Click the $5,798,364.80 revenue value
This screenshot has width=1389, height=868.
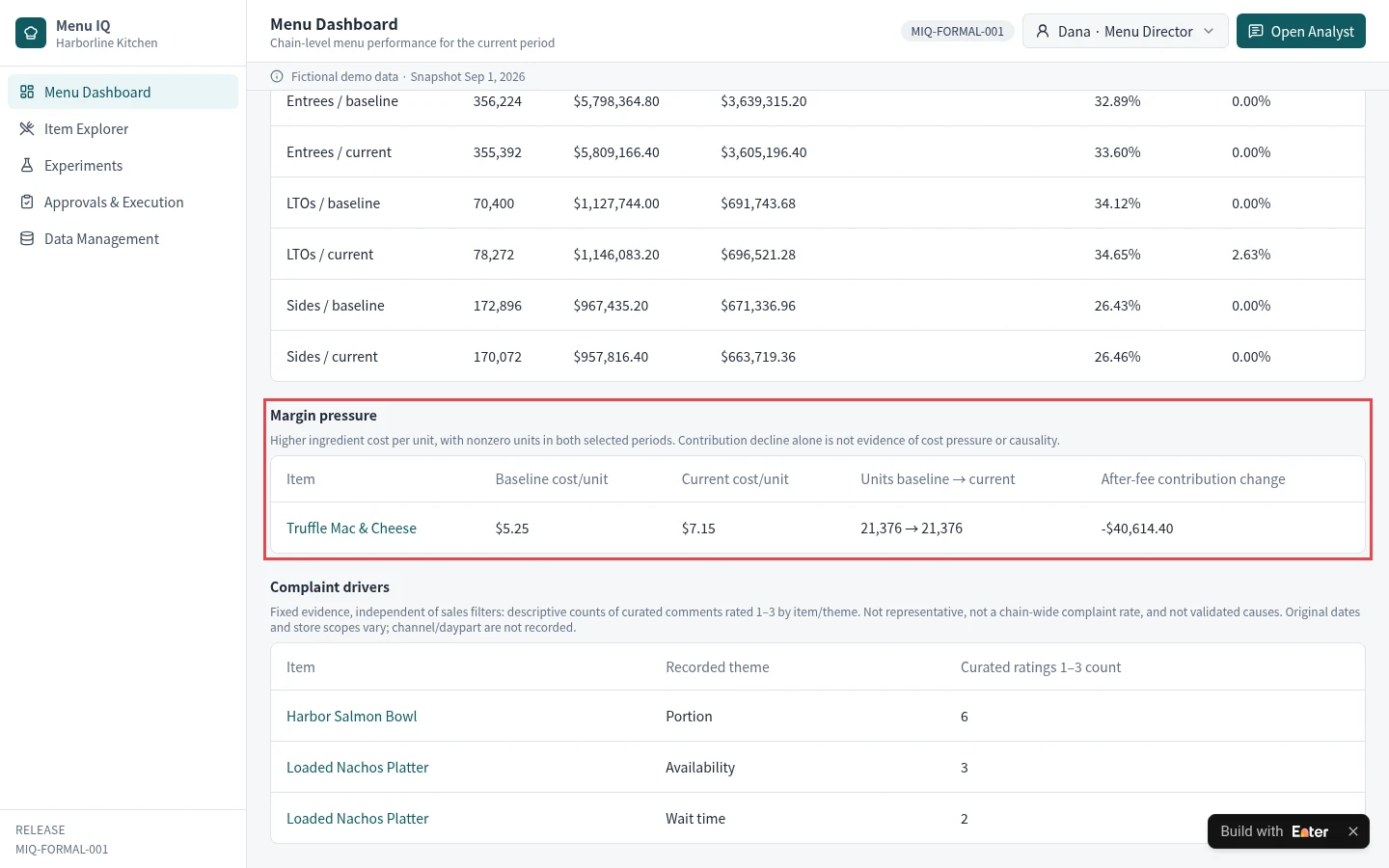(x=616, y=101)
